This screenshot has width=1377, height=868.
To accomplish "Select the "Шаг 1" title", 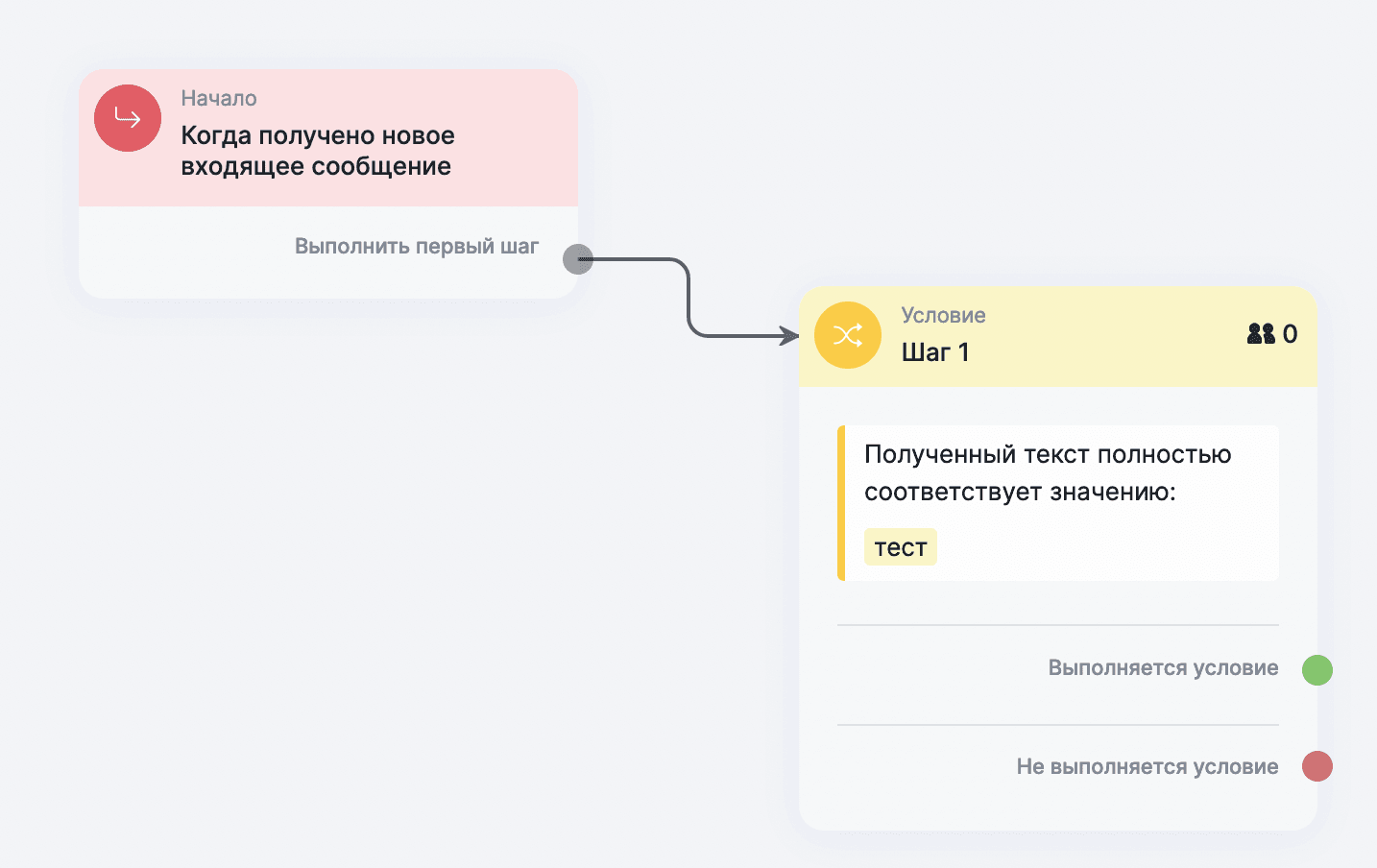I will tap(934, 352).
